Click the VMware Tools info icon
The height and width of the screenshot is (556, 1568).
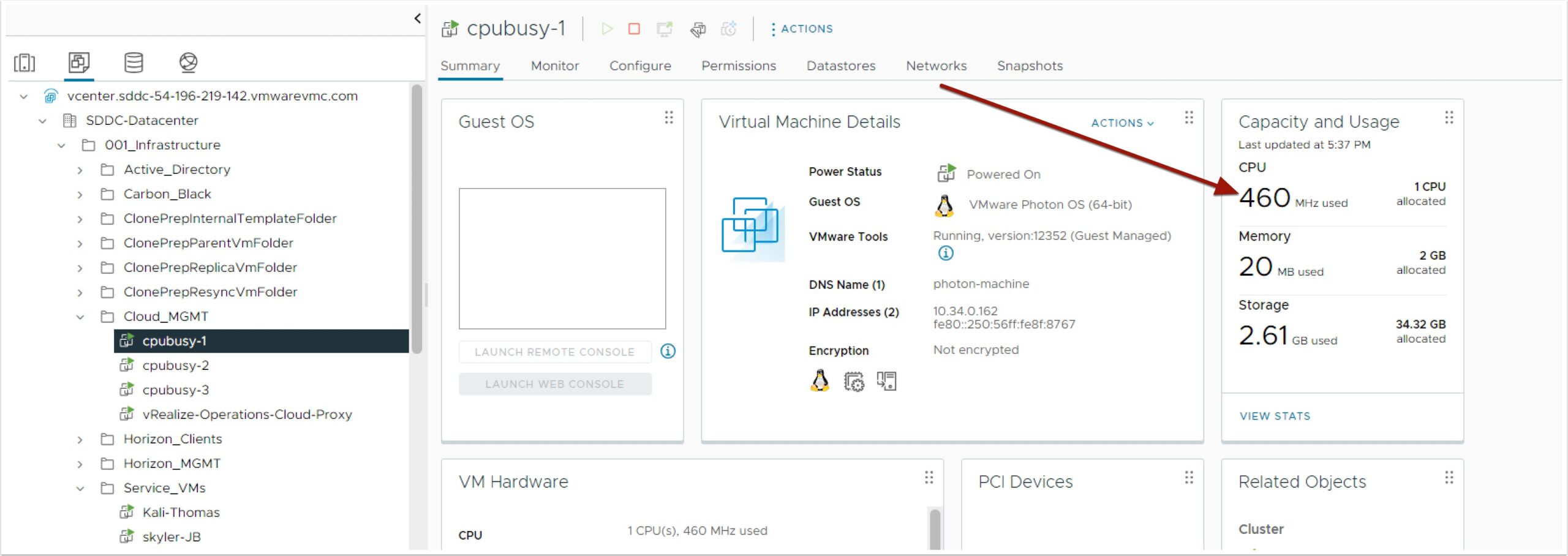click(945, 253)
